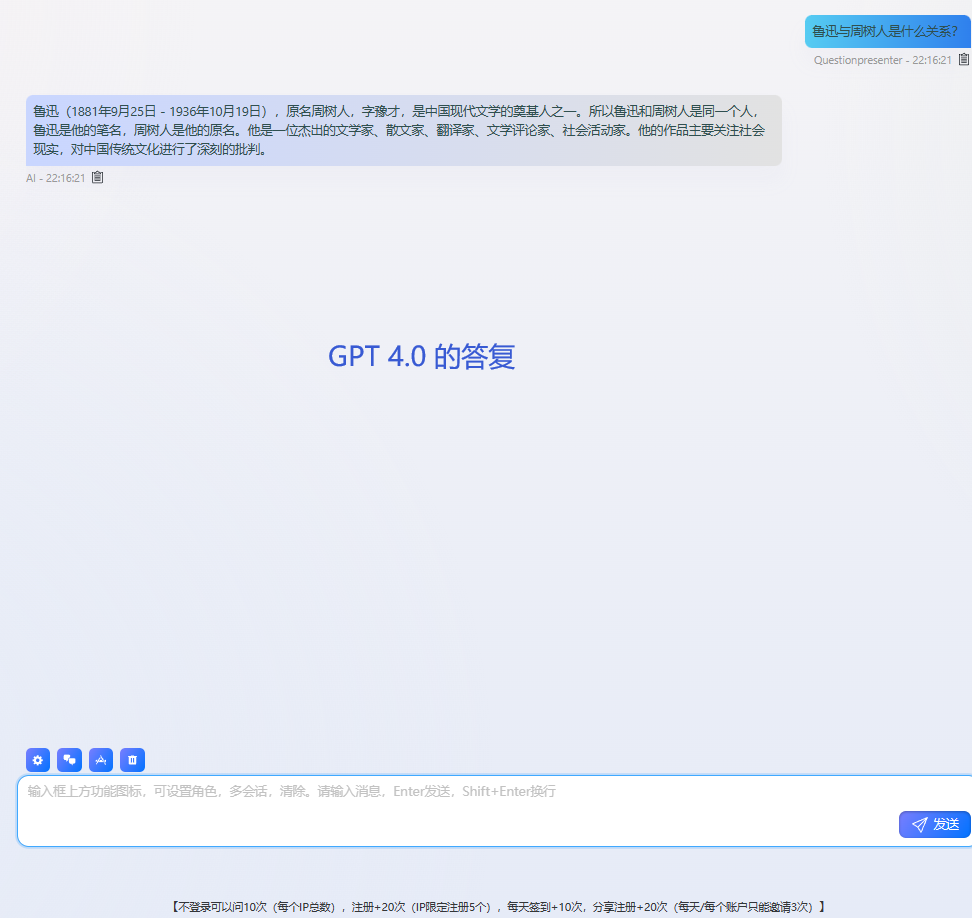
Task: Click the 'Questionpresenter - 22:16:21' label
Action: coord(882,60)
